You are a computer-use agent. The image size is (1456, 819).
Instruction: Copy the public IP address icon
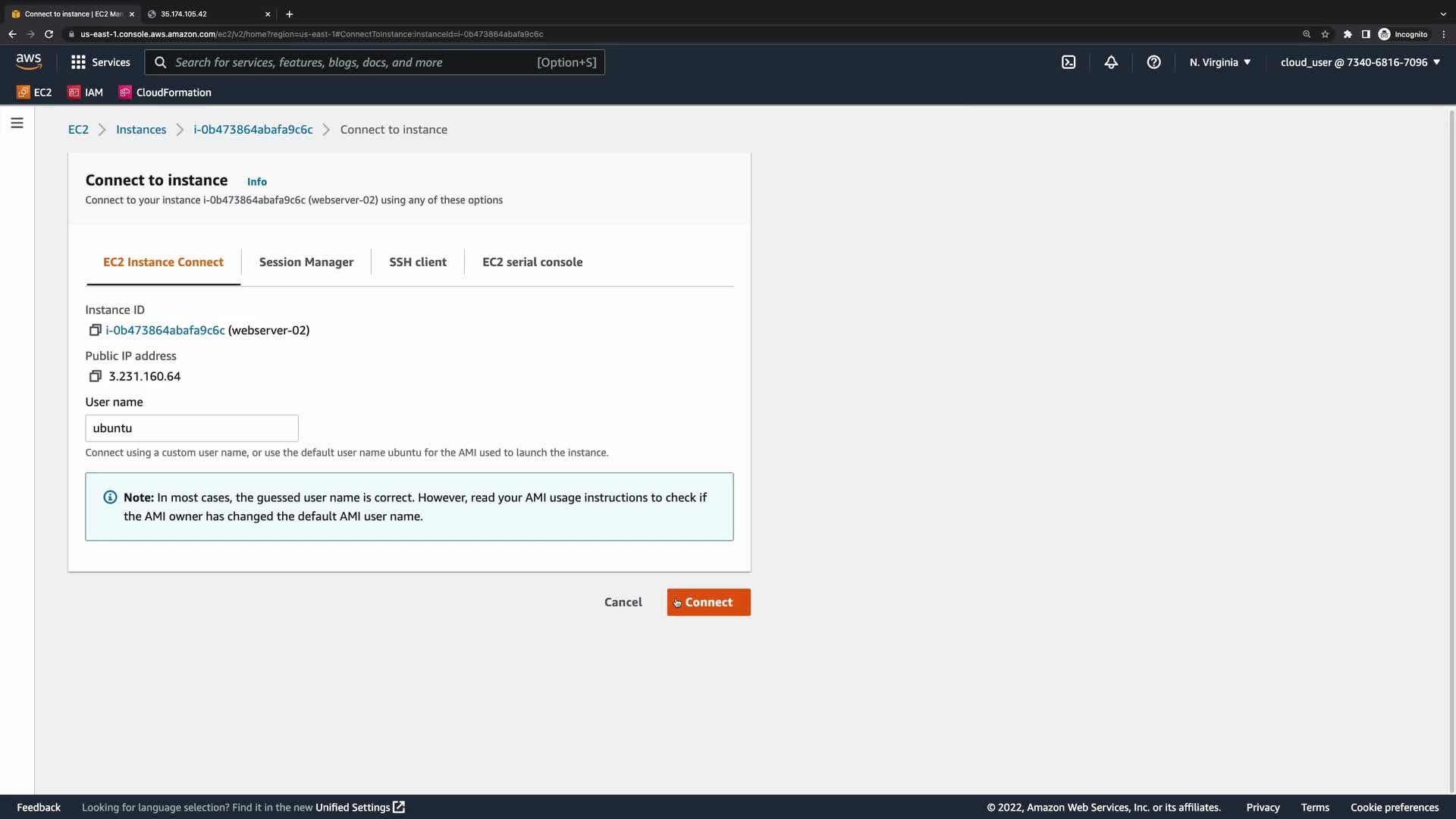coord(95,376)
